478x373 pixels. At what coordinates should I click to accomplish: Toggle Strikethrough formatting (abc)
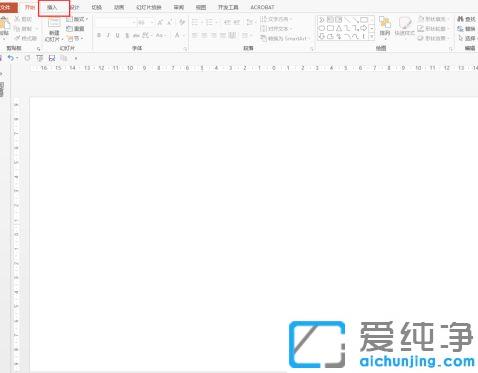coord(136,35)
